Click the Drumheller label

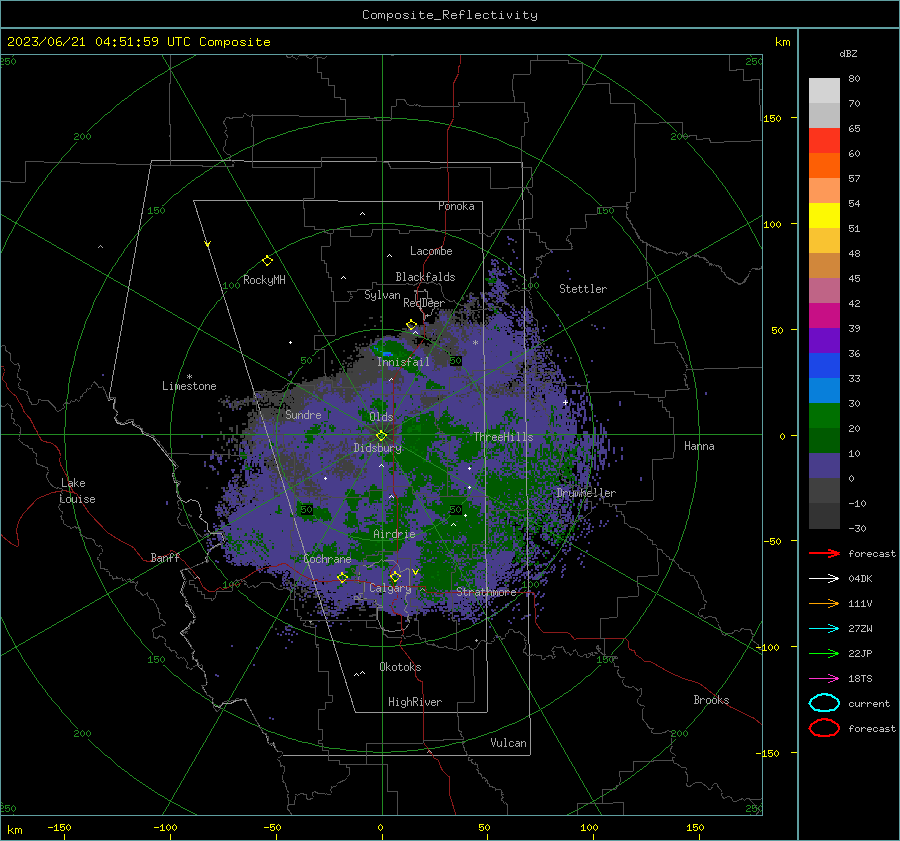click(586, 493)
